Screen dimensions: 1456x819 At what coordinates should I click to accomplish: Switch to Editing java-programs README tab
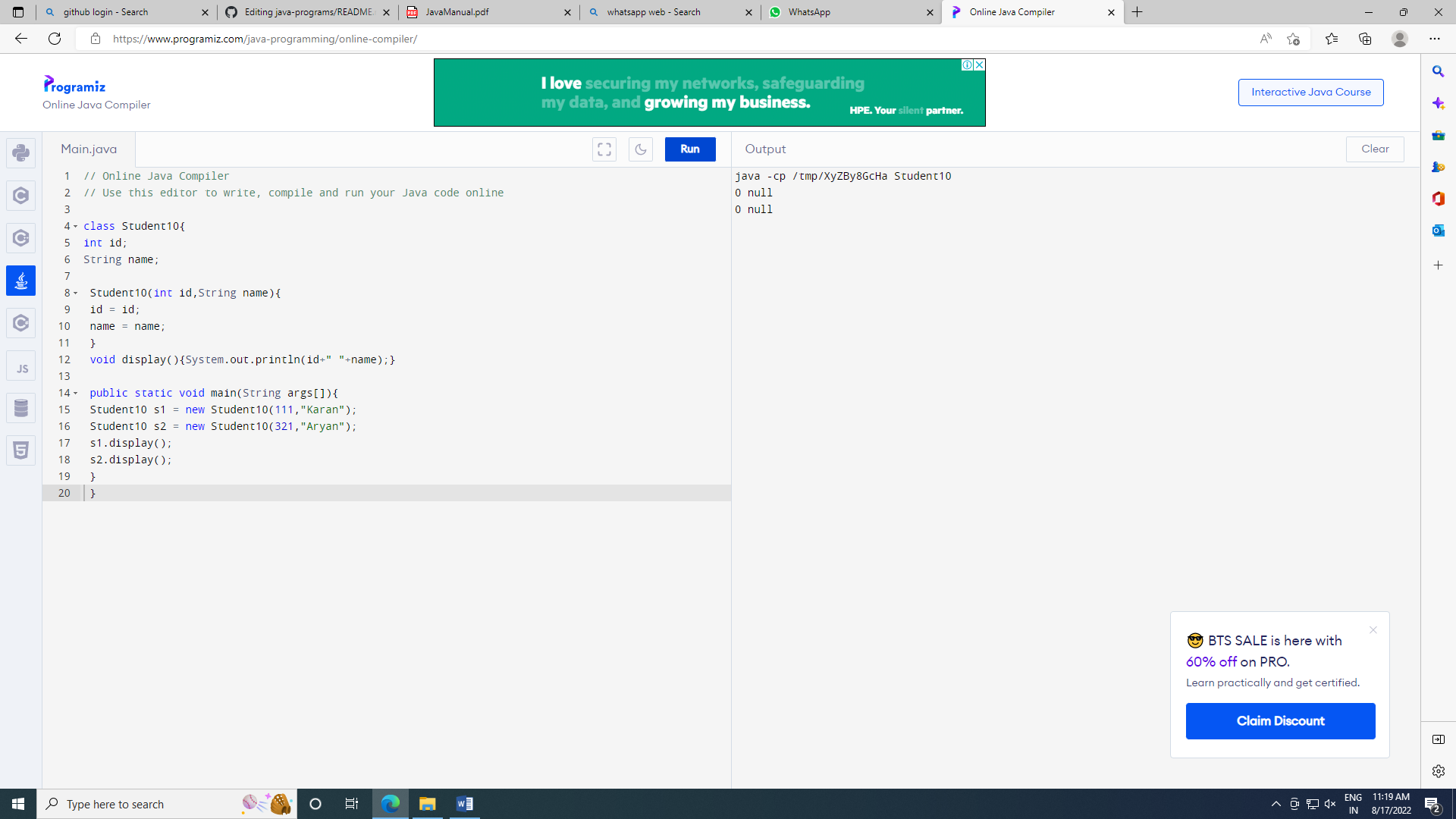coord(307,12)
